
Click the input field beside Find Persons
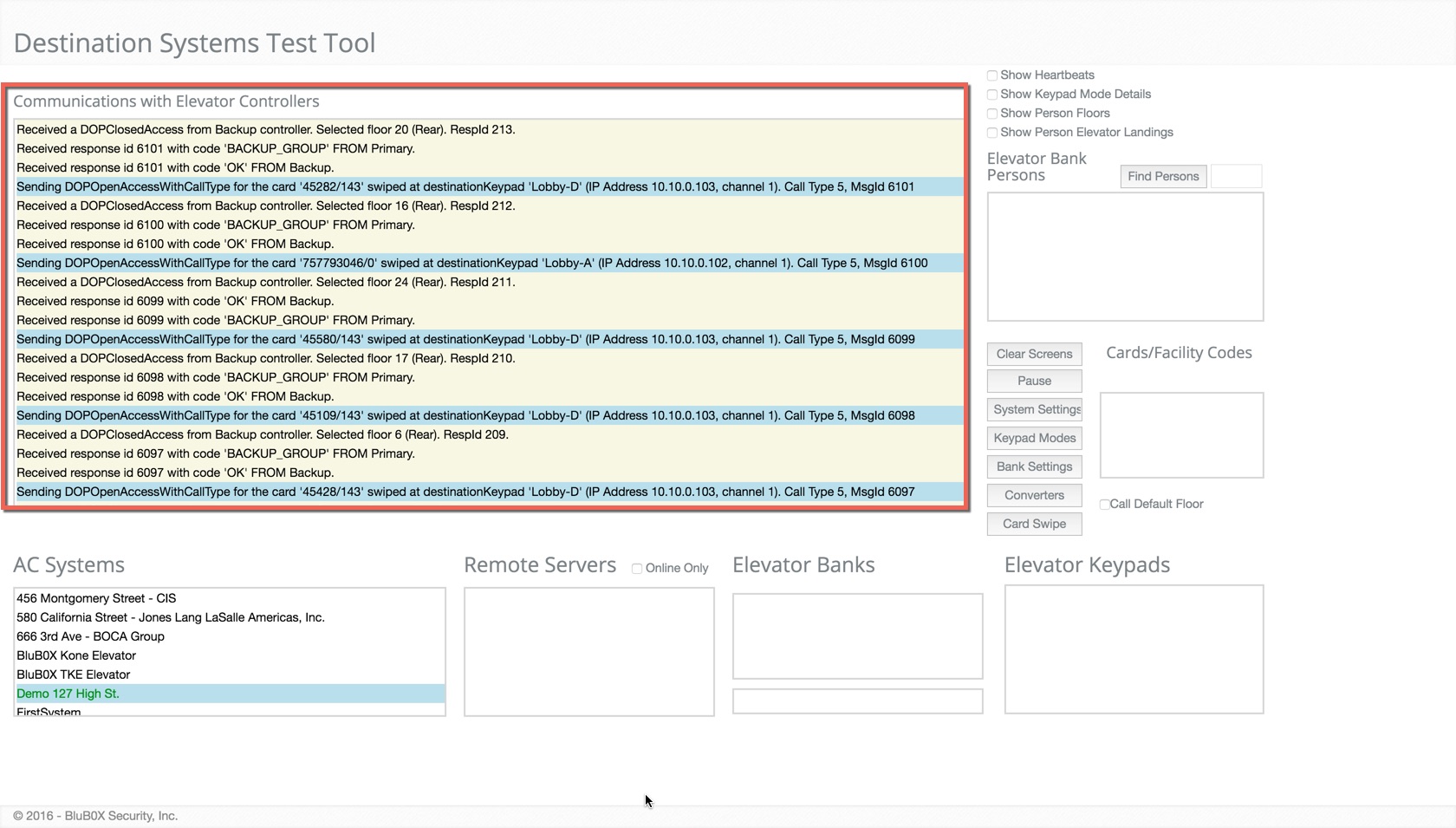tap(1237, 176)
